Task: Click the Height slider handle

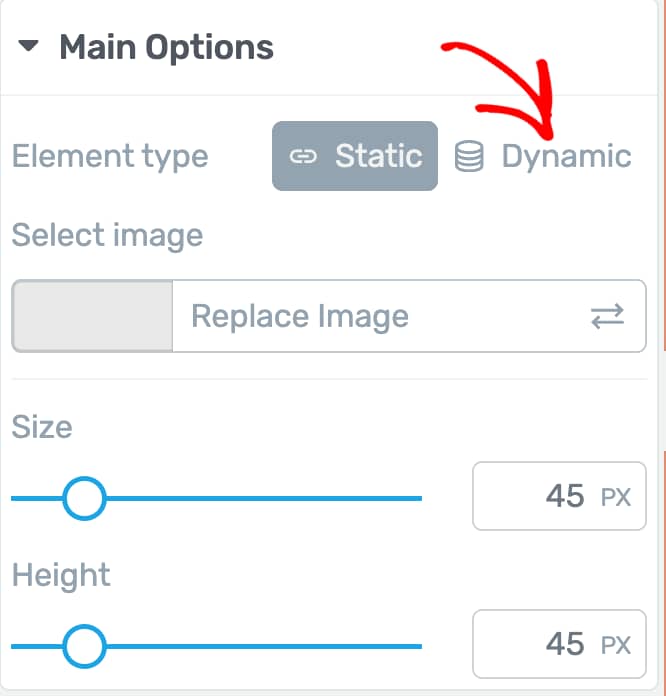Action: click(x=84, y=646)
